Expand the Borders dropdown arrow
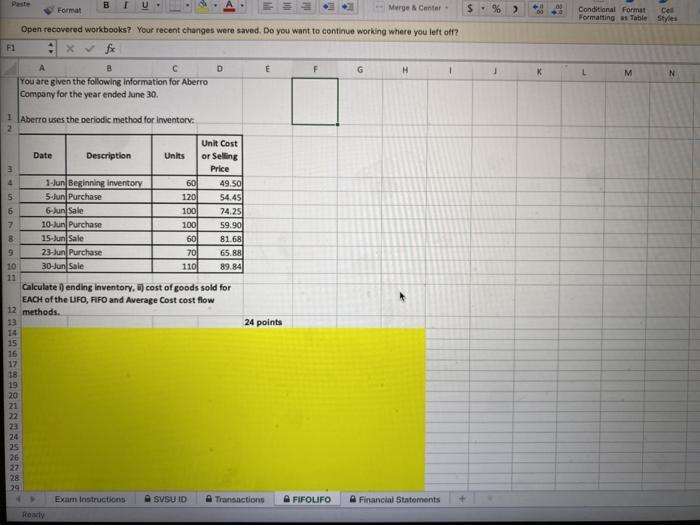 (188, 6)
